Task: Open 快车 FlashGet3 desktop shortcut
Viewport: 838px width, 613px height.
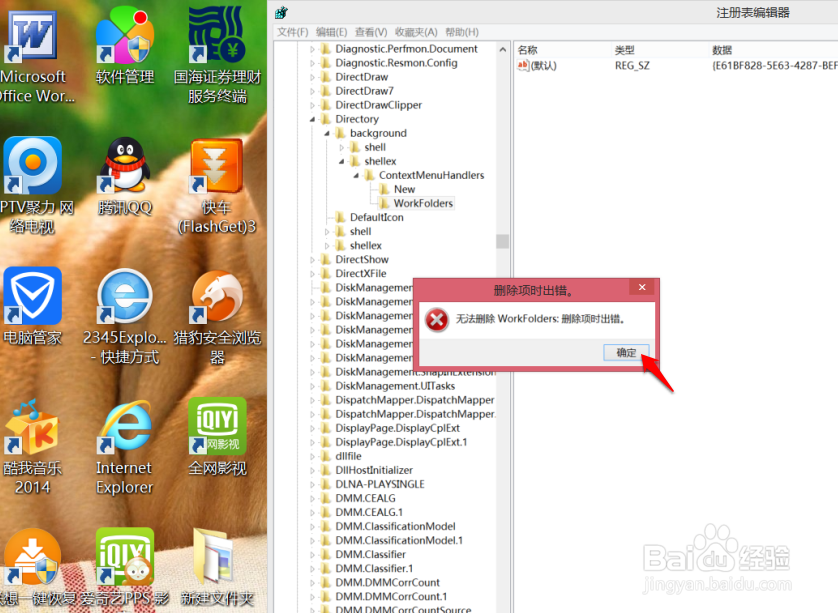Action: point(216,166)
